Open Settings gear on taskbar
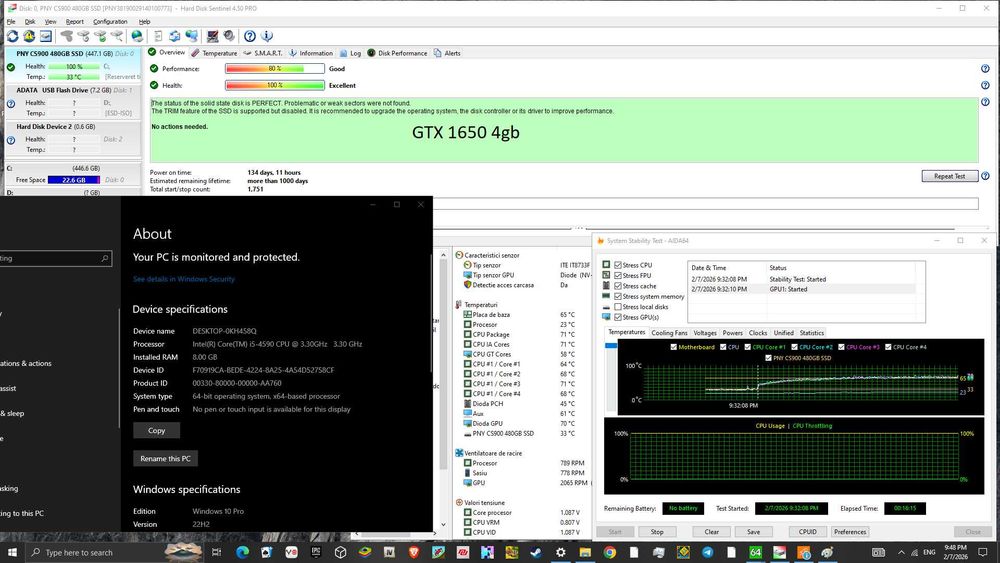 click(x=561, y=552)
